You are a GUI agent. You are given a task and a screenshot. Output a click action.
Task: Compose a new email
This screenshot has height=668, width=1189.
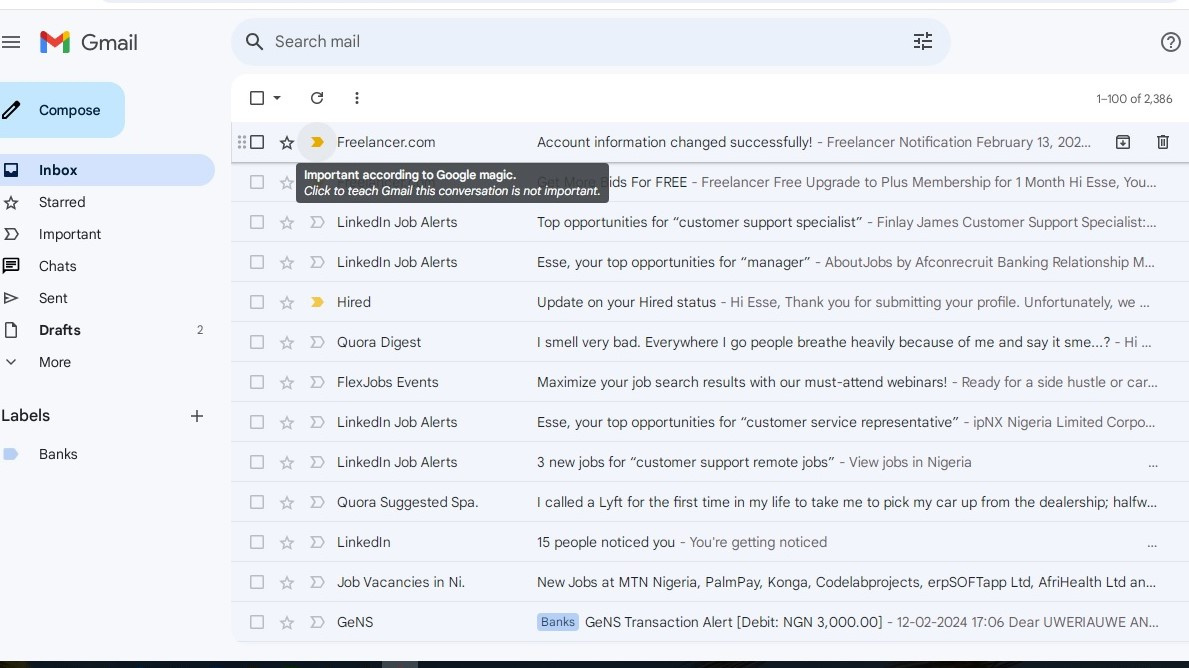click(x=62, y=110)
